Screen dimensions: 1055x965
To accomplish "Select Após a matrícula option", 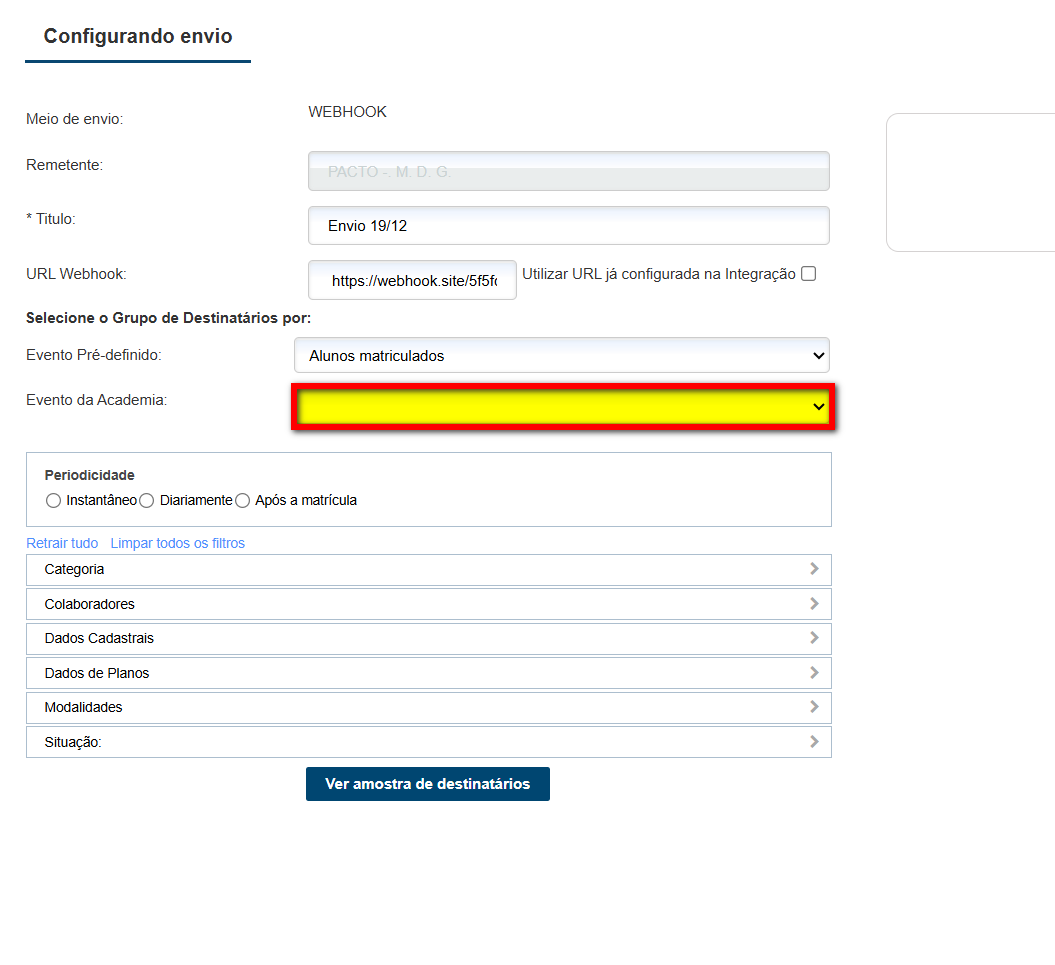I will click(242, 500).
